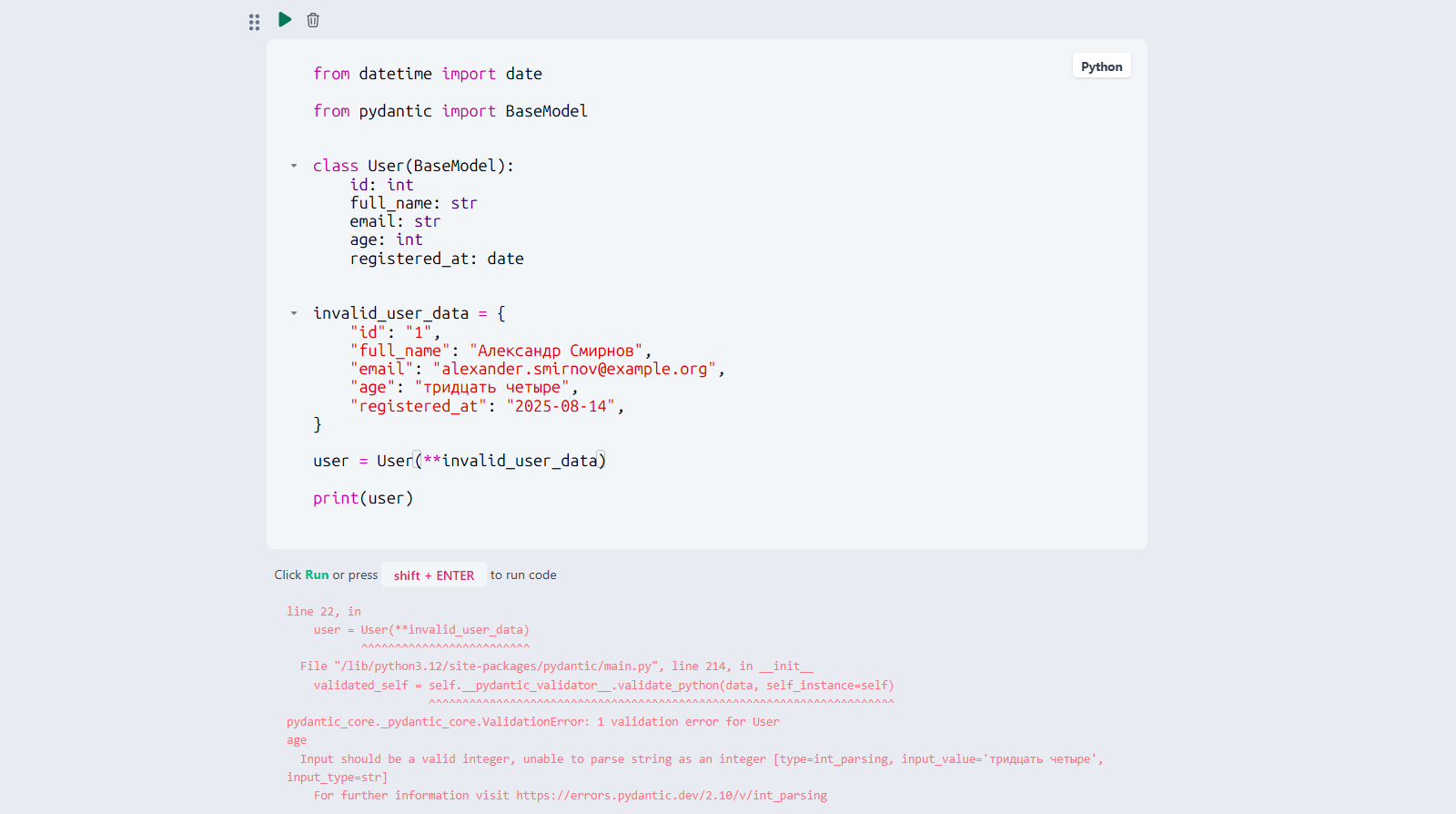Click the errors.pydantic.dev int_parsing URL
1456x814 pixels.
672,796
